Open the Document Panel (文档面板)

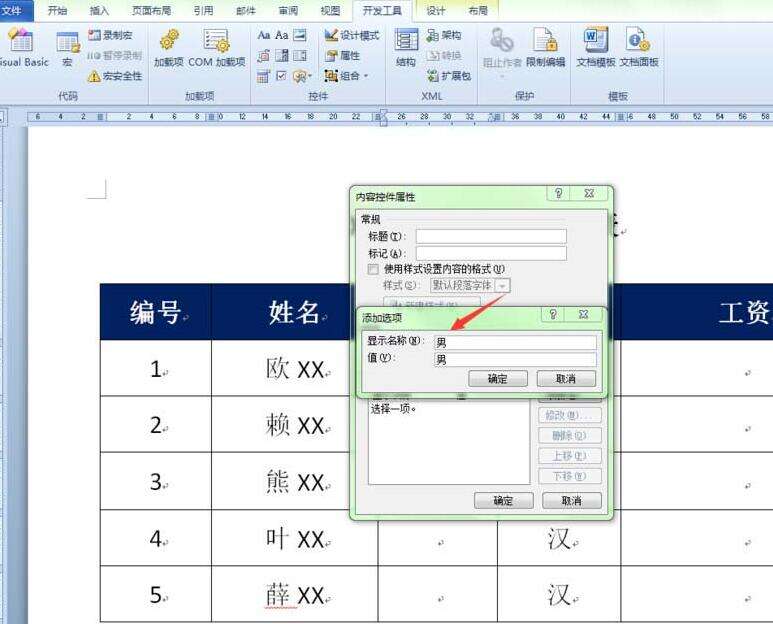639,48
